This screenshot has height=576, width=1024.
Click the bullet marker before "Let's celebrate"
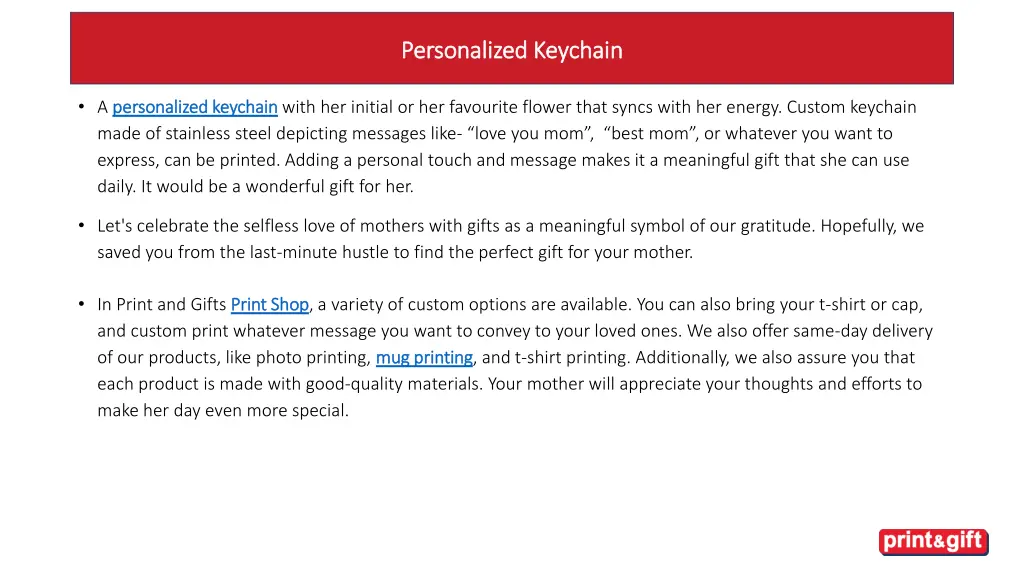tap(80, 226)
